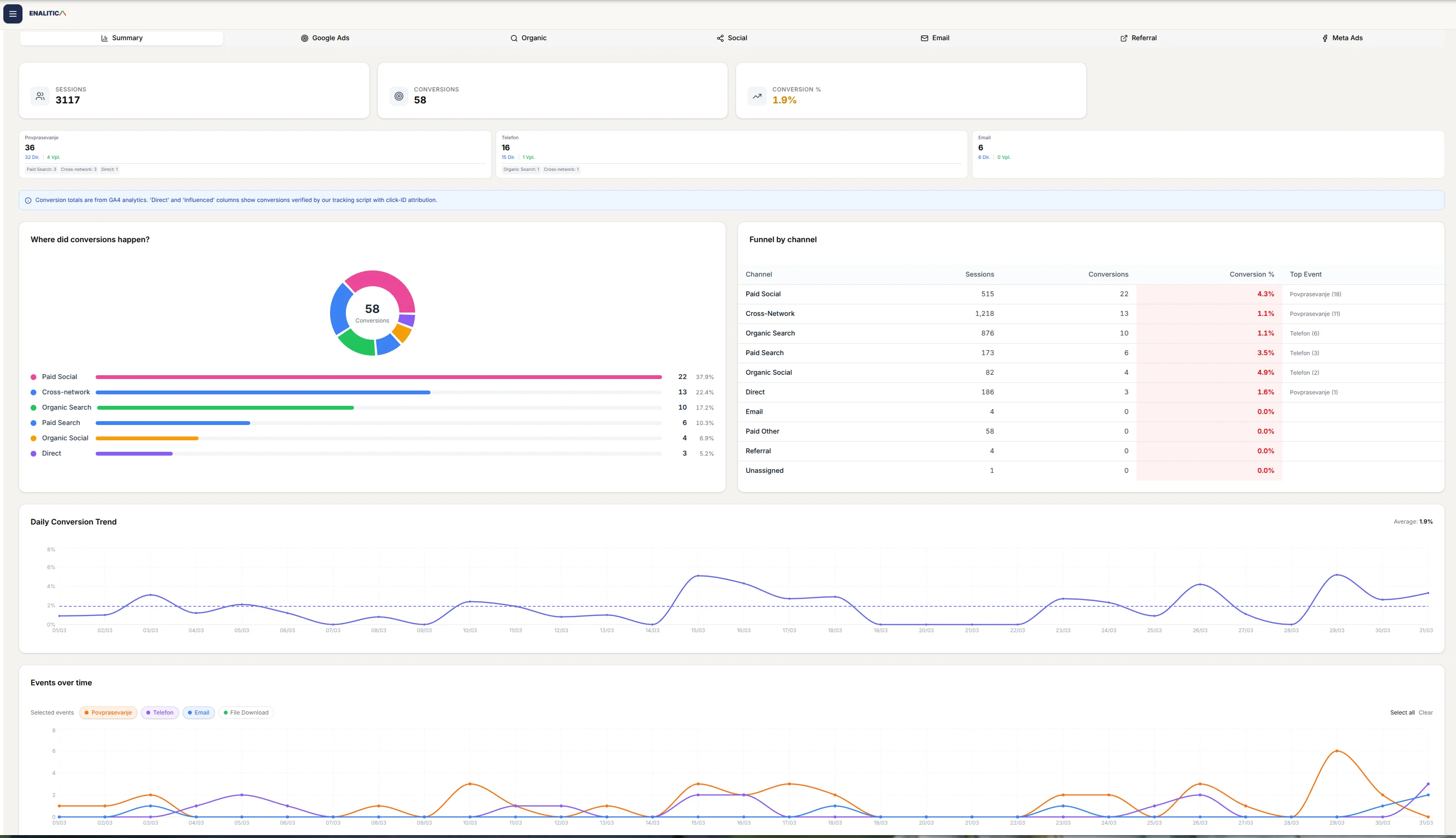The height and width of the screenshot is (838, 1456).
Task: Click the Email envelope icon
Action: (x=923, y=37)
